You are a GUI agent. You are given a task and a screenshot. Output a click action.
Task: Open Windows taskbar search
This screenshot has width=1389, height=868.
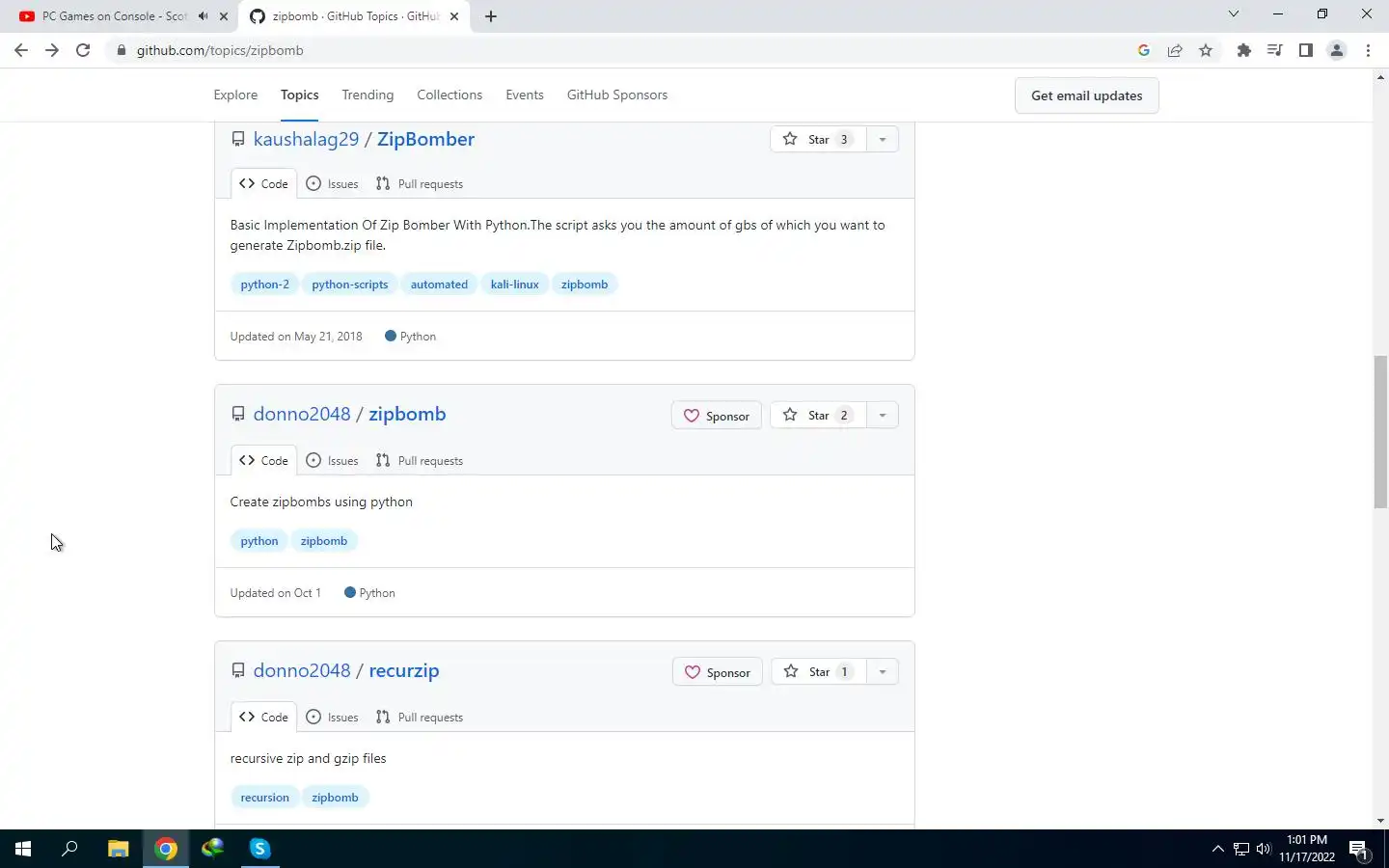click(x=69, y=849)
